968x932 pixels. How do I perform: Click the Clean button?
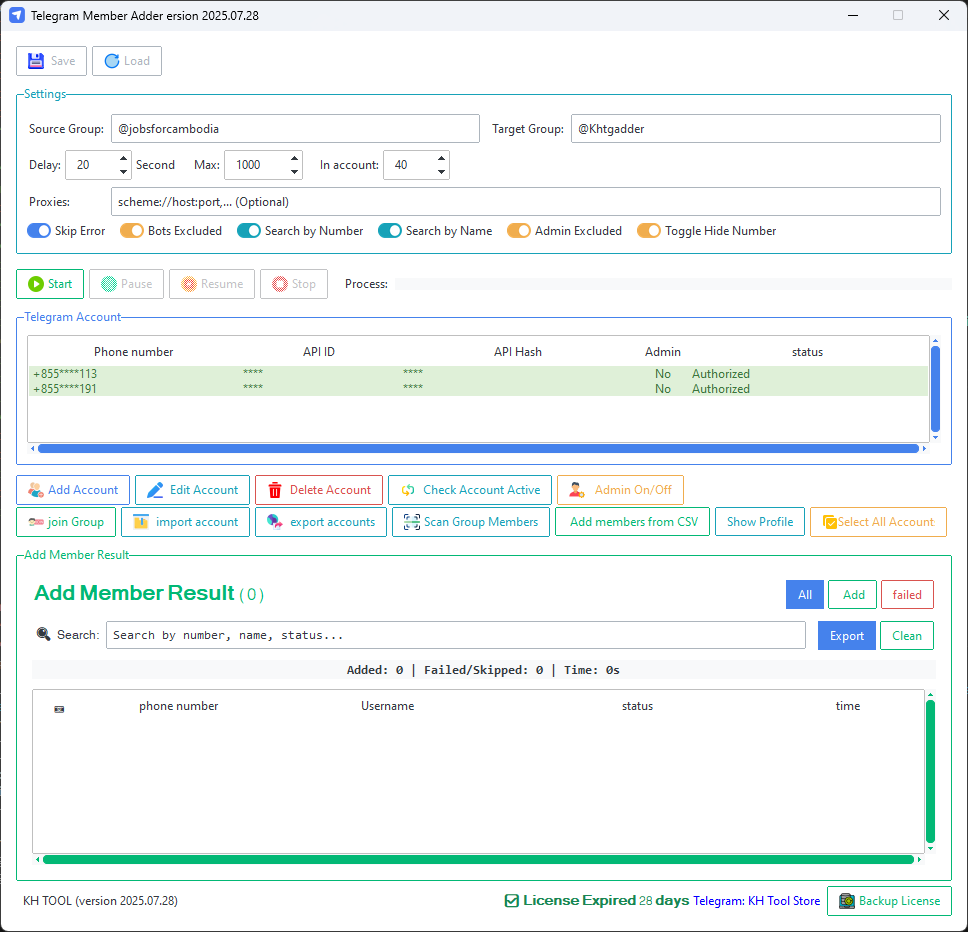(x=907, y=636)
